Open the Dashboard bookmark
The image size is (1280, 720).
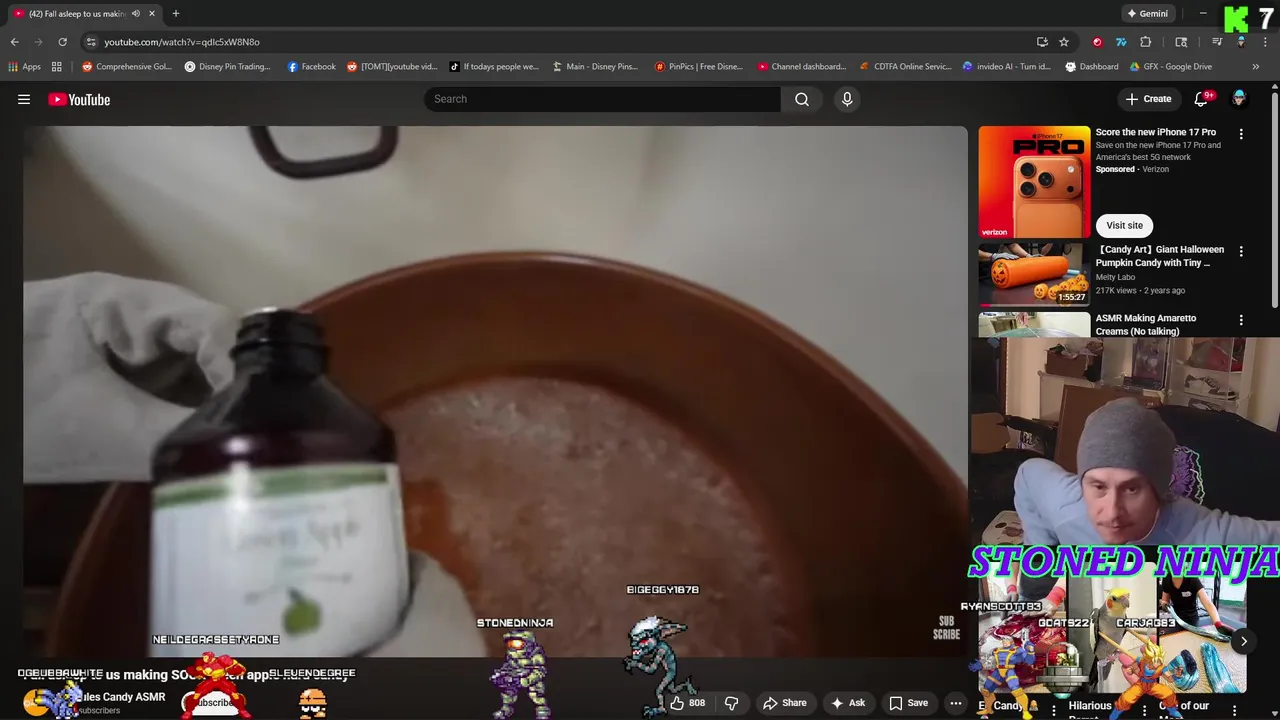tap(1092, 67)
